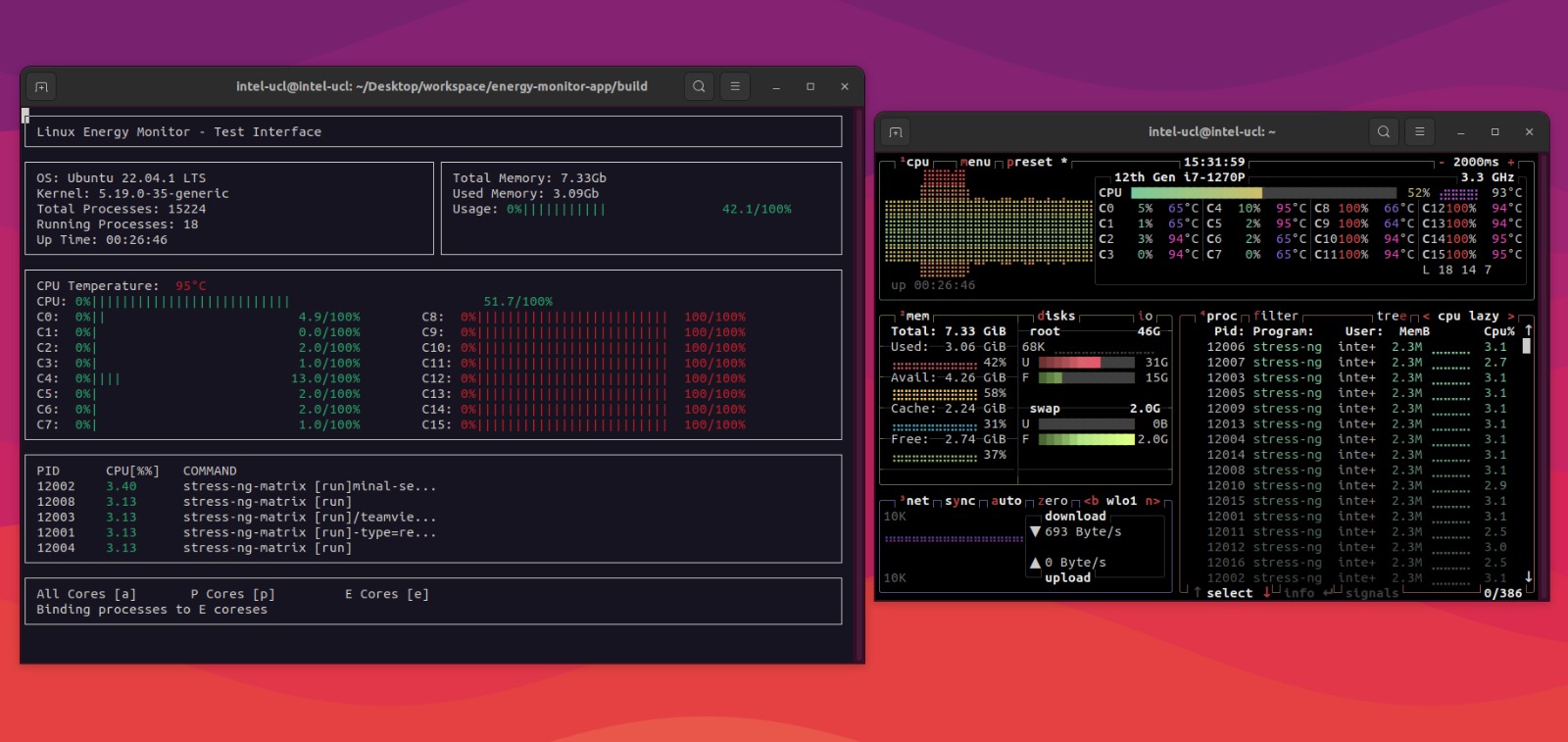This screenshot has height=742, width=1568.
Task: Open the btop menu
Action: coord(976,163)
